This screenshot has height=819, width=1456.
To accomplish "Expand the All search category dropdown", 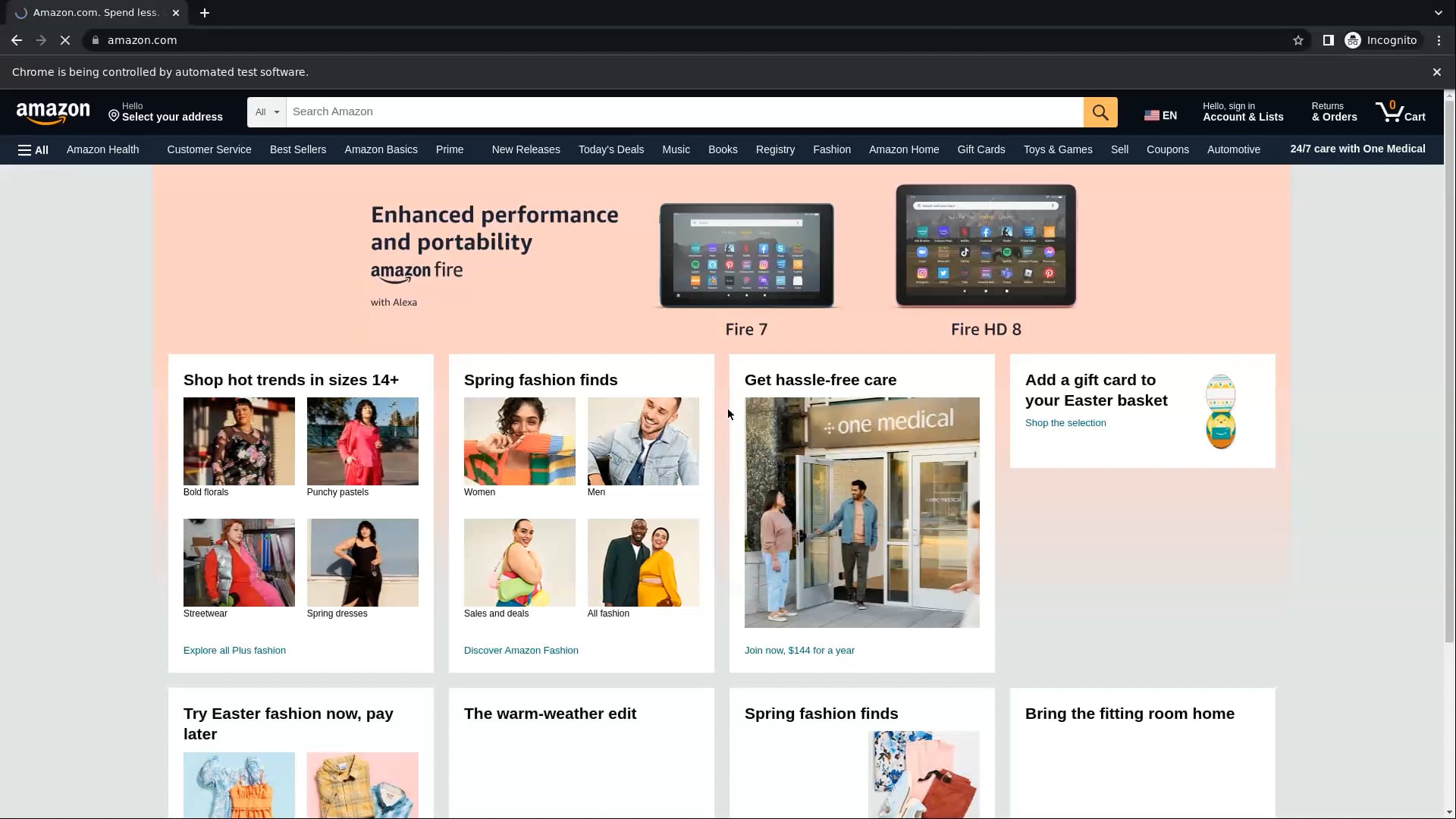I will (x=267, y=112).
